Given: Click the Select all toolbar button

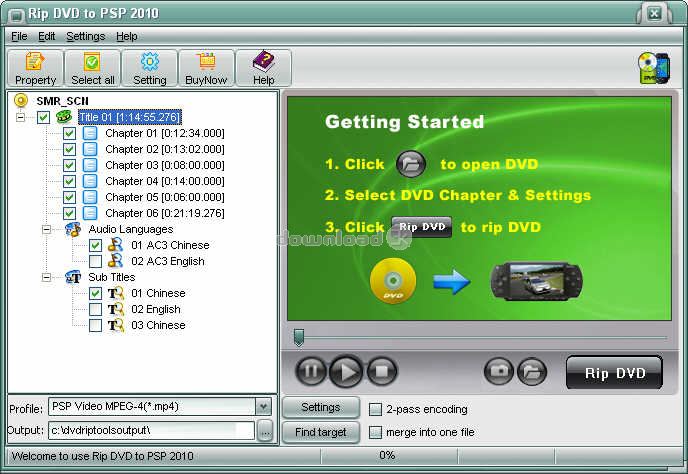Looking at the screenshot, I should point(93,68).
